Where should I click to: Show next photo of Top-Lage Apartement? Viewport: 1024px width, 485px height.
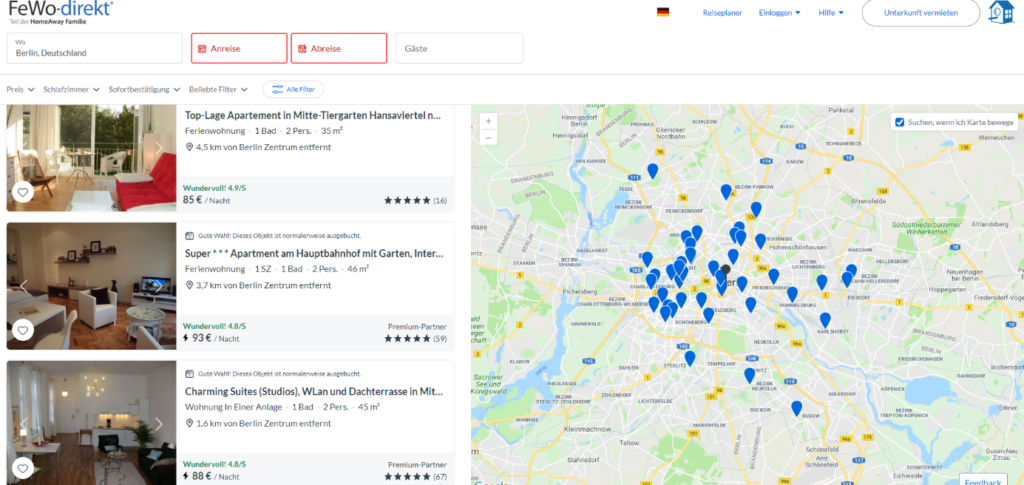coord(158,148)
